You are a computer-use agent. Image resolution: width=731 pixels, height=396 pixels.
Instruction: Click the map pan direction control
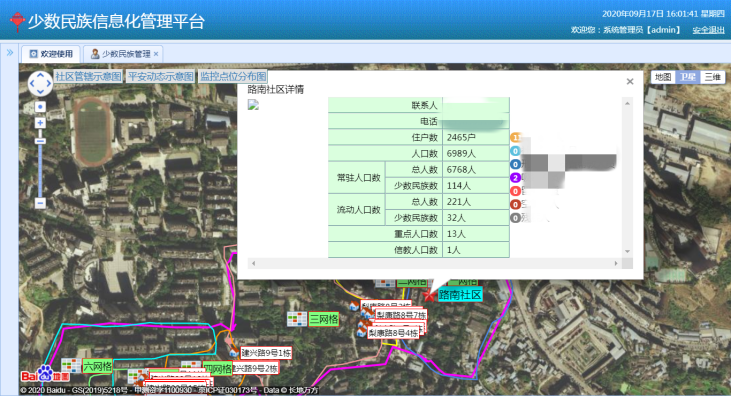pos(40,83)
